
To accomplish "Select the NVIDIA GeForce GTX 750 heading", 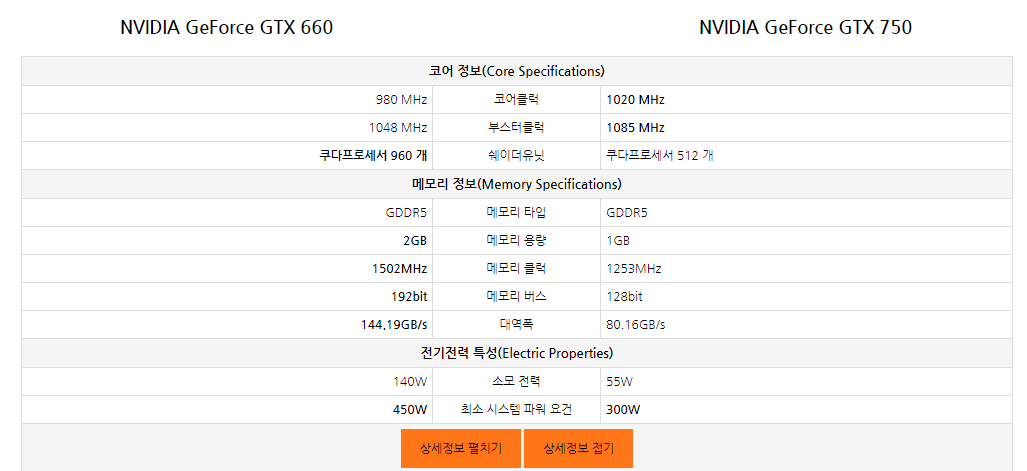I will coord(805,28).
